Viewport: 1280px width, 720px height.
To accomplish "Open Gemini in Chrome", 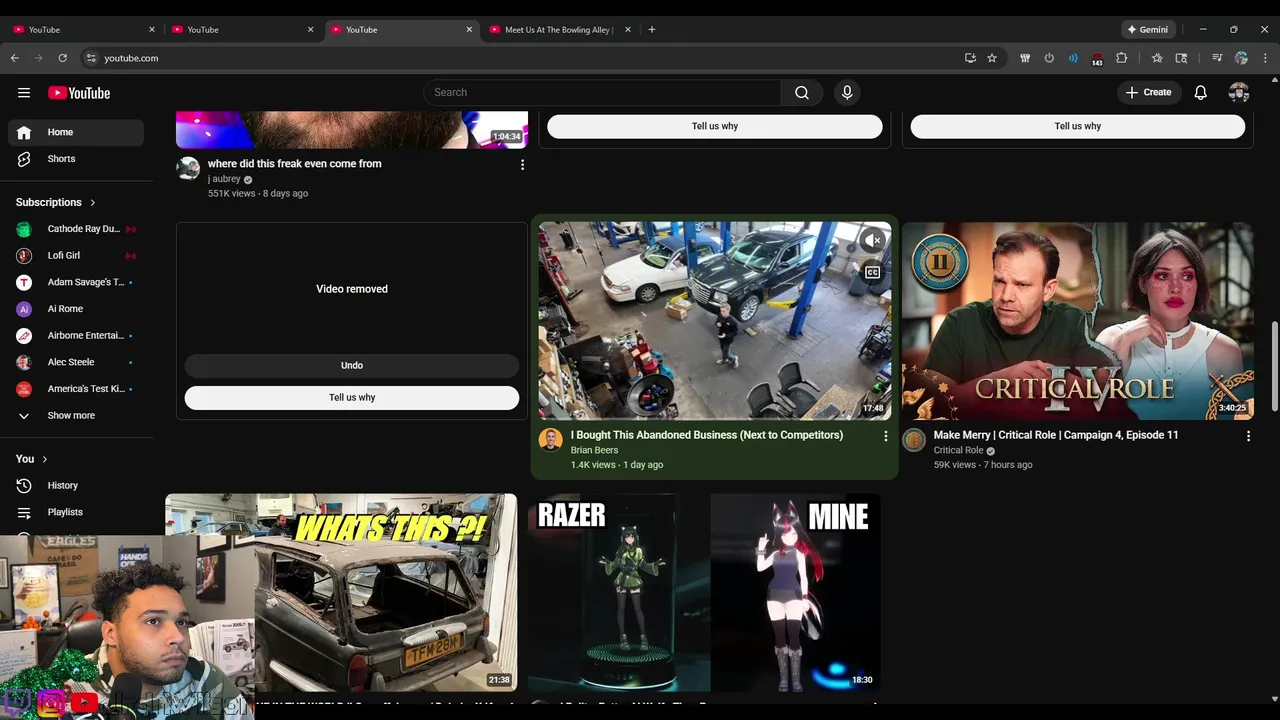I will pos(1148,30).
